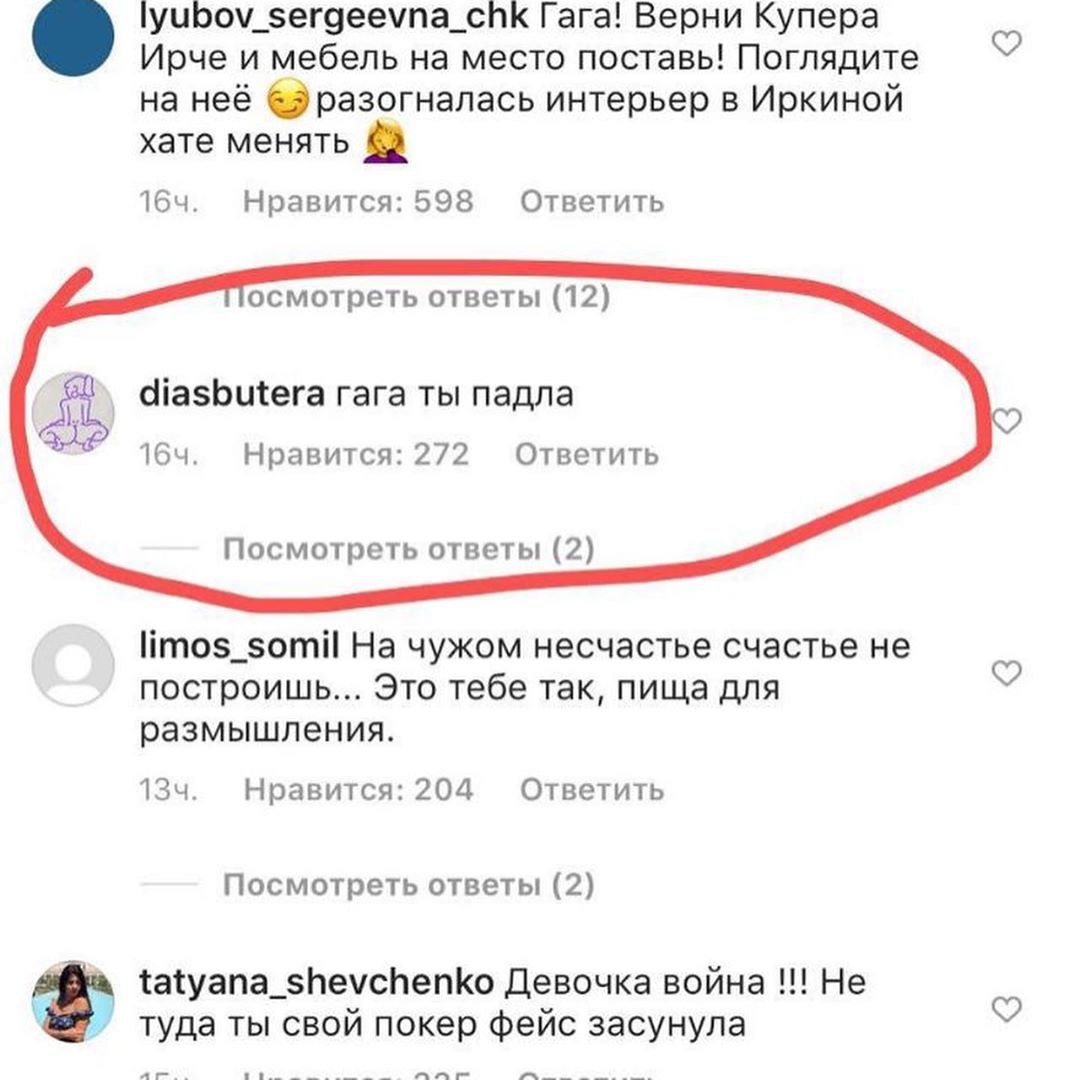Open lyubov_sergeevna_chk's blue profile avatar
1080x1080 pixels.
tap(73, 33)
